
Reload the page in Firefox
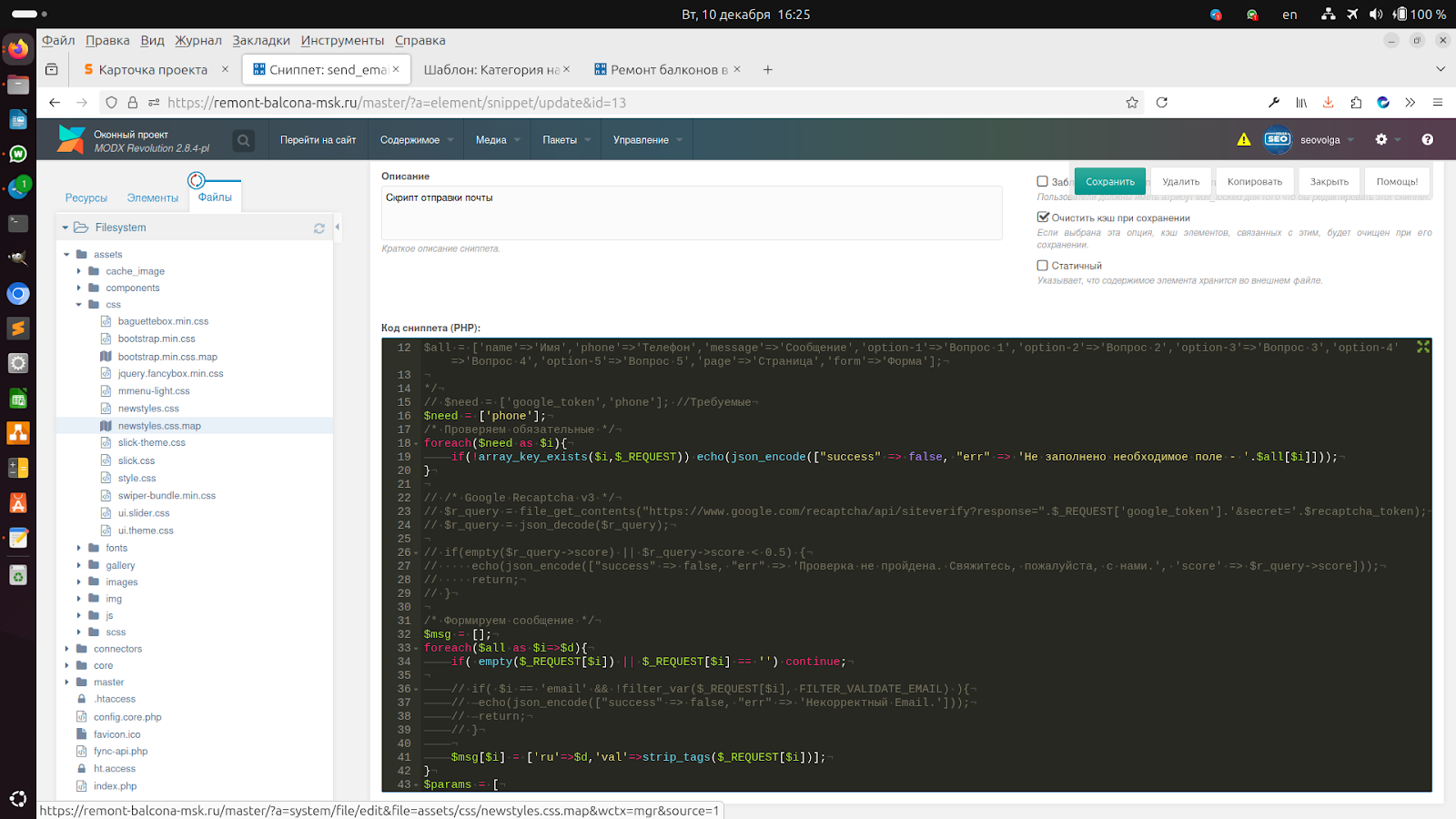[1162, 103]
